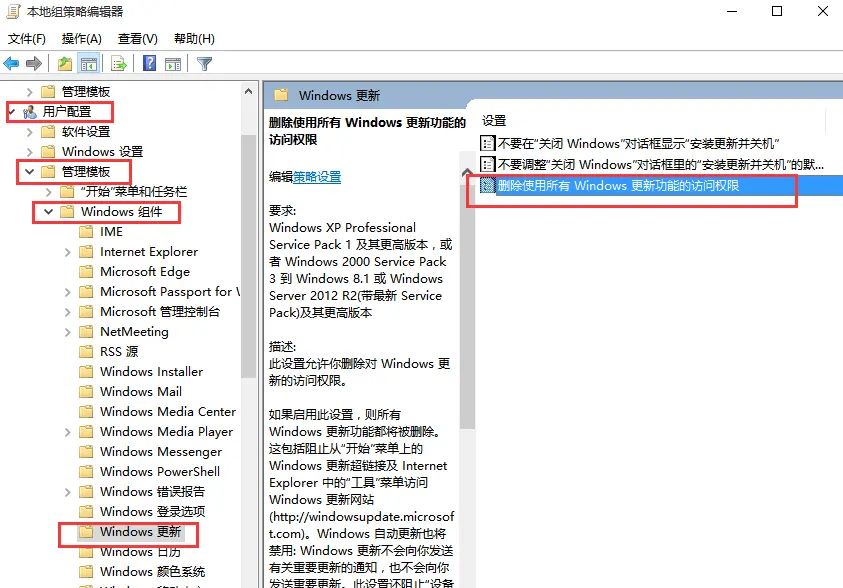Click the folder icon beside RSS 源
Image resolution: width=843 pixels, height=588 pixels.
(86, 352)
